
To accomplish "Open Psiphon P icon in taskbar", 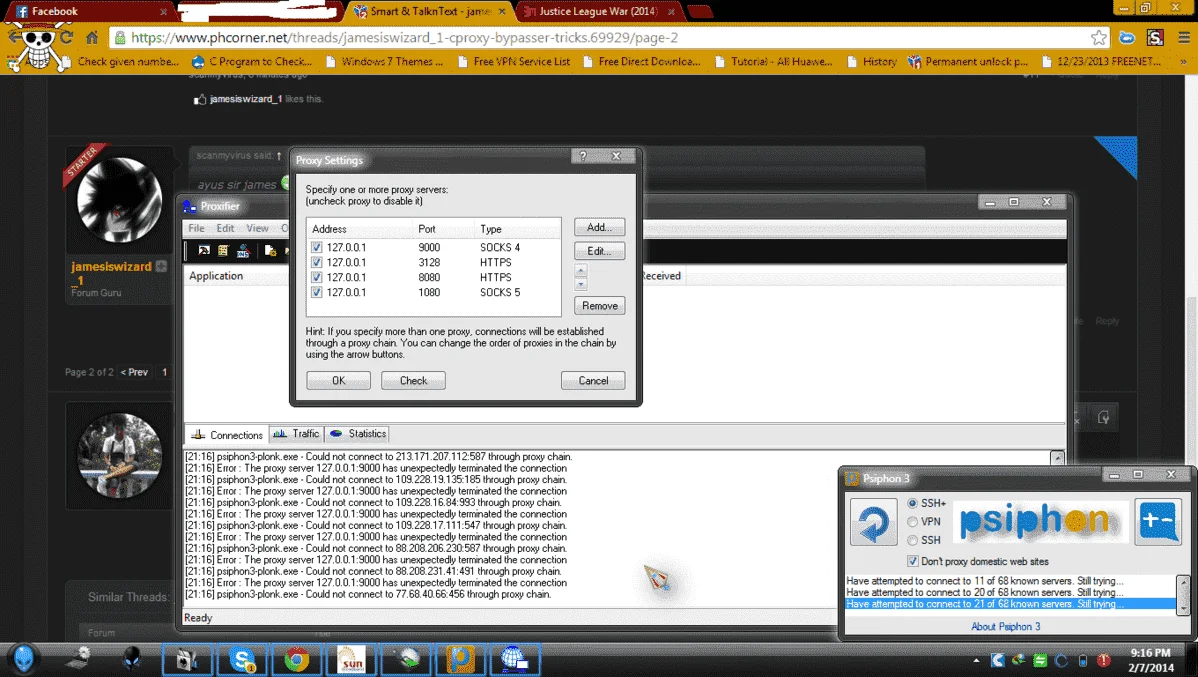I will pos(461,659).
